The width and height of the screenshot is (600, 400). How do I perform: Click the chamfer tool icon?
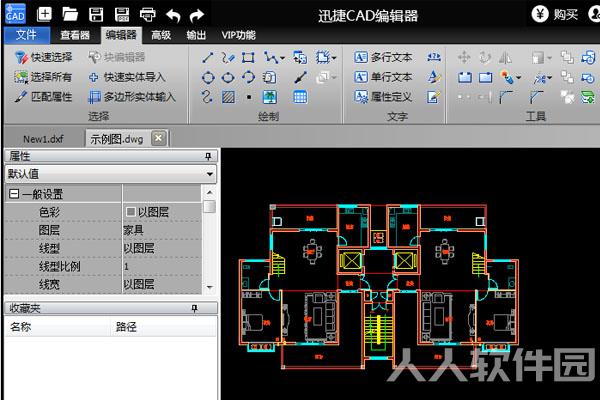coord(536,97)
